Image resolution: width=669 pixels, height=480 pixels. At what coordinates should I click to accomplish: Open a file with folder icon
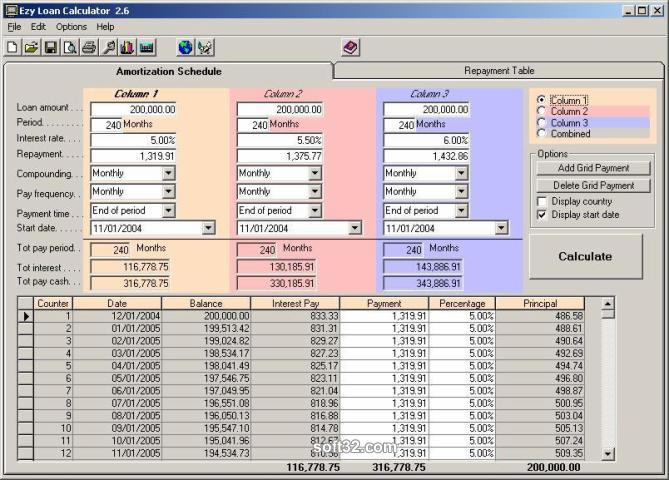click(x=31, y=47)
